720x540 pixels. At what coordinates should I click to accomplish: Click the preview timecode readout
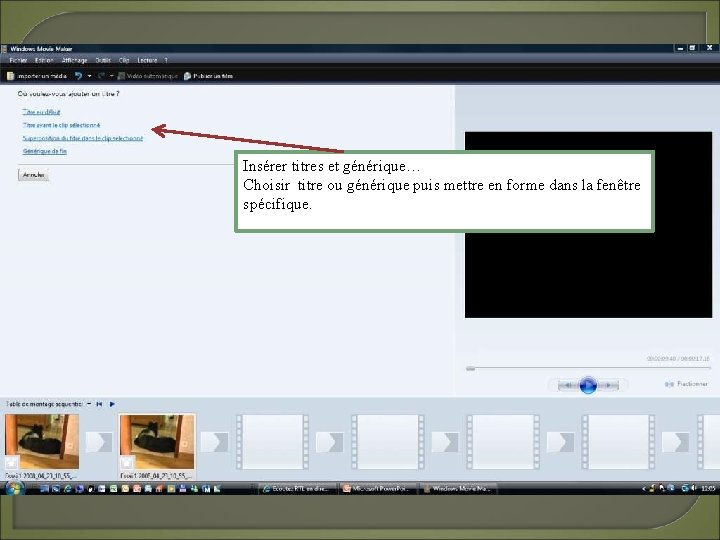tap(678, 358)
